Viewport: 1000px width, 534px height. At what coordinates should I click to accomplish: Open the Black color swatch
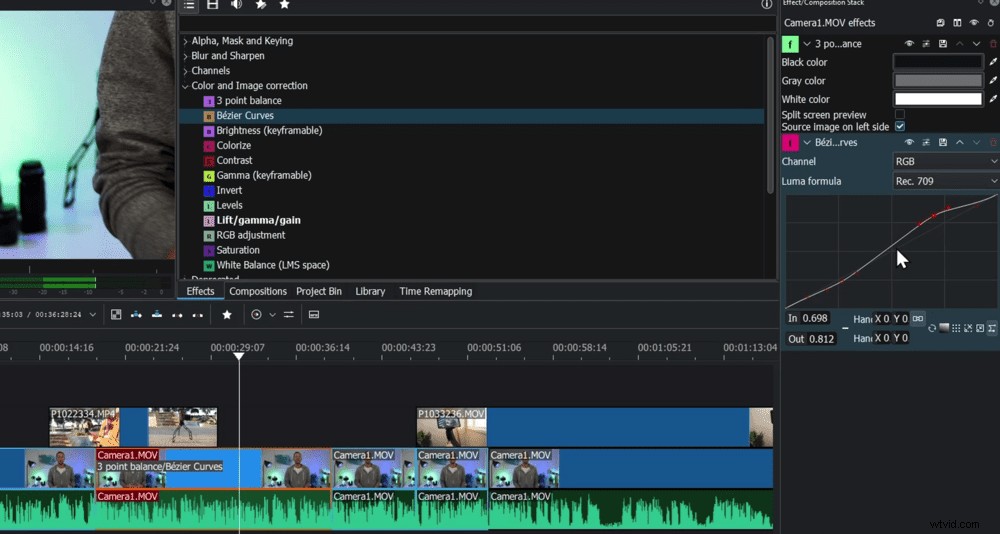(938, 62)
